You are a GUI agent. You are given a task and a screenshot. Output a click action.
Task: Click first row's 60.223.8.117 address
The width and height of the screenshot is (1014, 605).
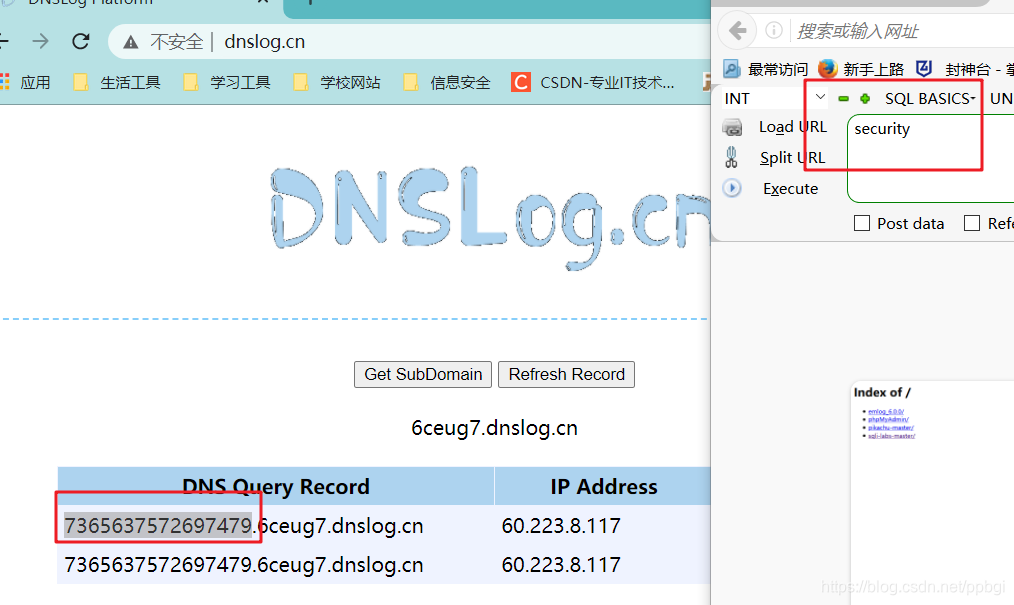(561, 525)
